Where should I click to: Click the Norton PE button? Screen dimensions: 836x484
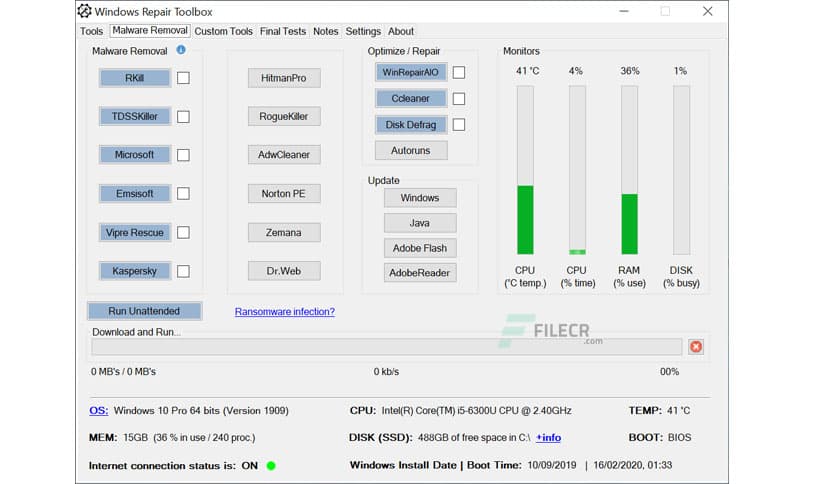(284, 193)
